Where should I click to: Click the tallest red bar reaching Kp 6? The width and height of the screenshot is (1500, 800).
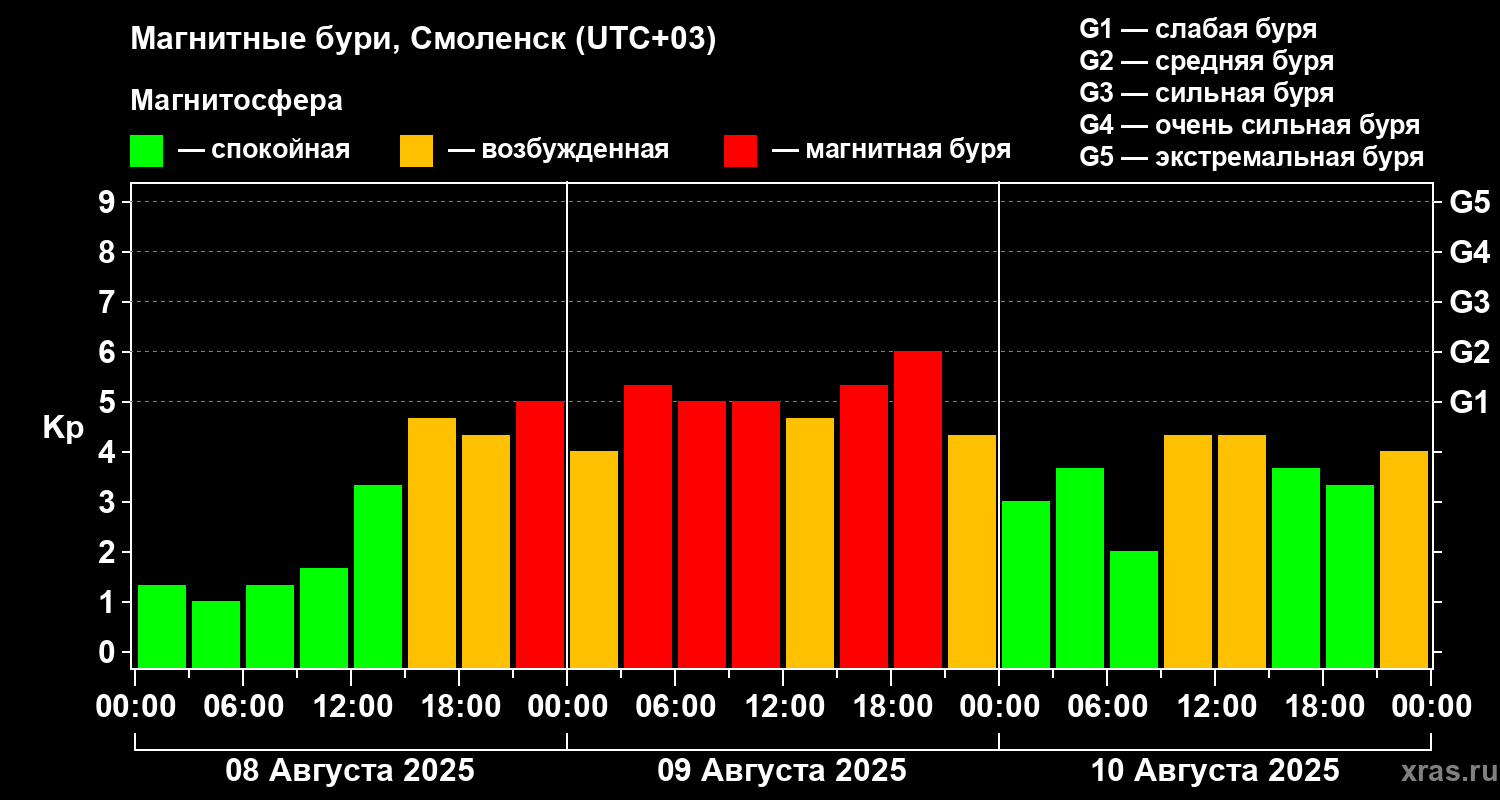(x=918, y=509)
